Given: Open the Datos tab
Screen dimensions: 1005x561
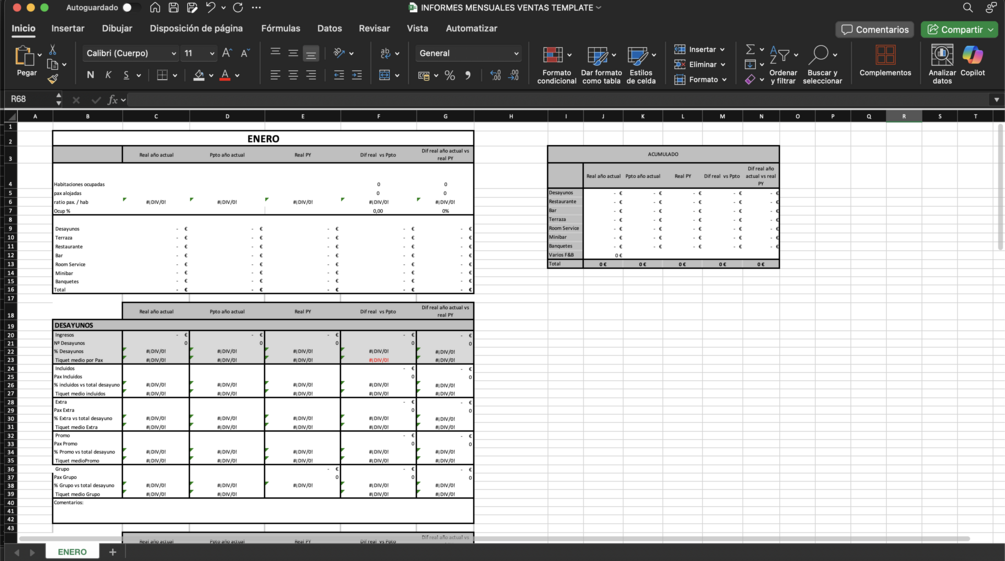Looking at the screenshot, I should point(329,28).
